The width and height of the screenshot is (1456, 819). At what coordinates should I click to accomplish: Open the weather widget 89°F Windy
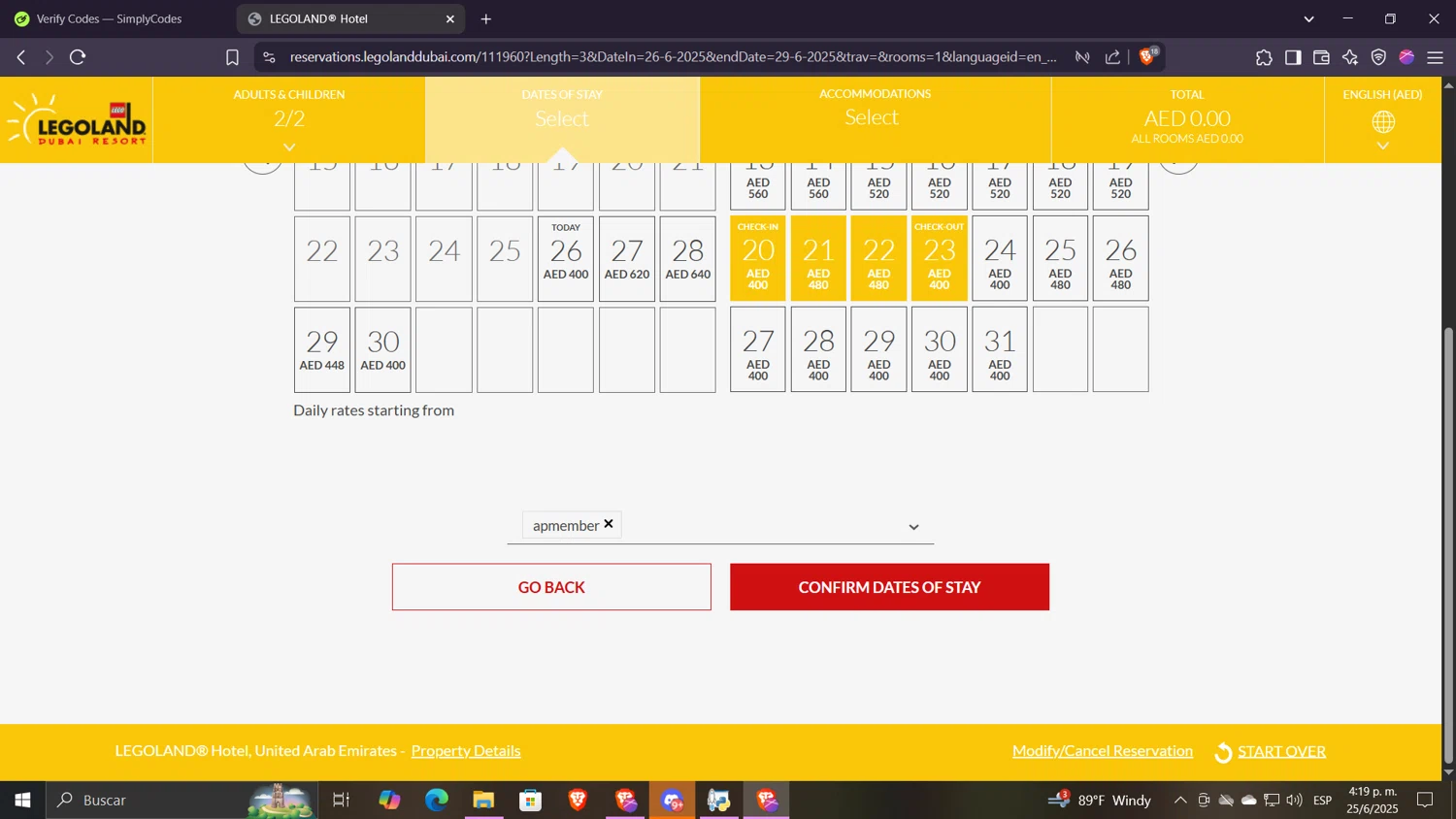(1100, 800)
